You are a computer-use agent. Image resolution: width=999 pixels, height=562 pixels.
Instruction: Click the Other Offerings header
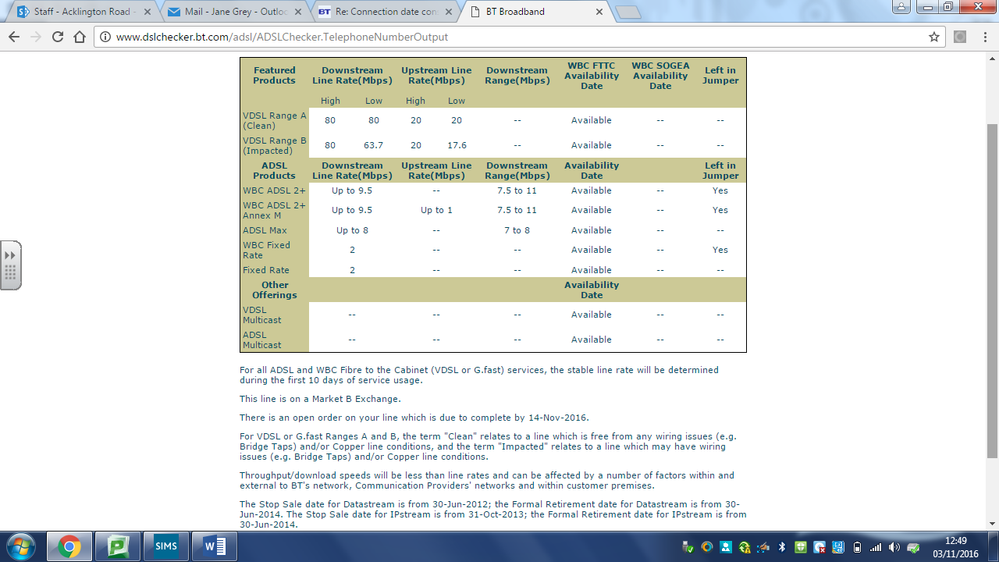point(274,290)
